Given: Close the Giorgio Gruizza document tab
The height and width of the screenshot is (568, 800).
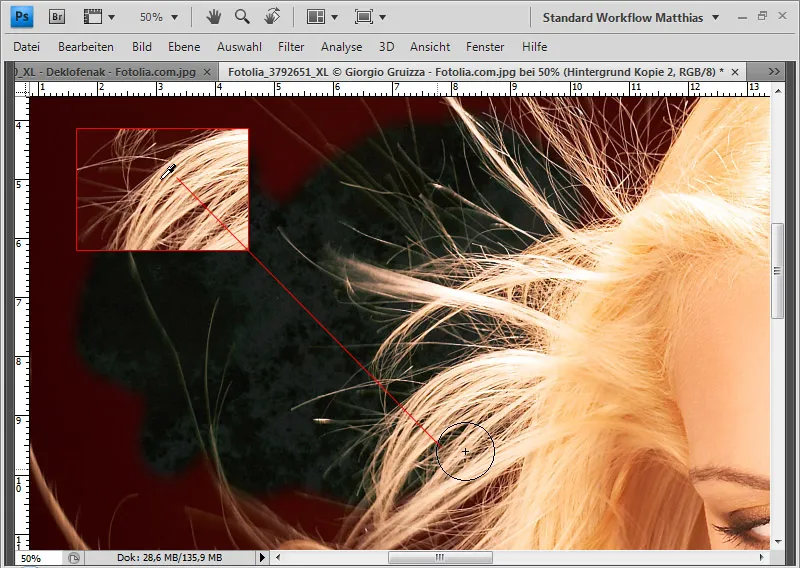Looking at the screenshot, I should point(735,72).
